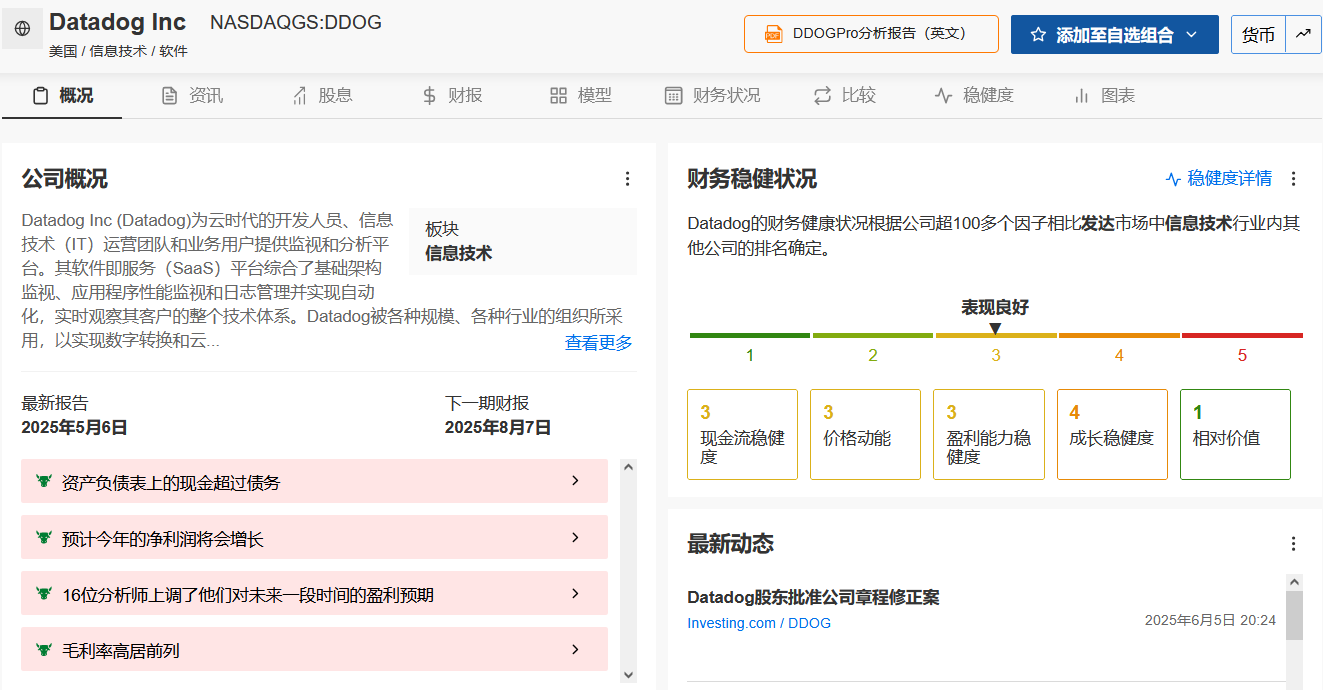Open the 模型 models tab

[x=581, y=96]
